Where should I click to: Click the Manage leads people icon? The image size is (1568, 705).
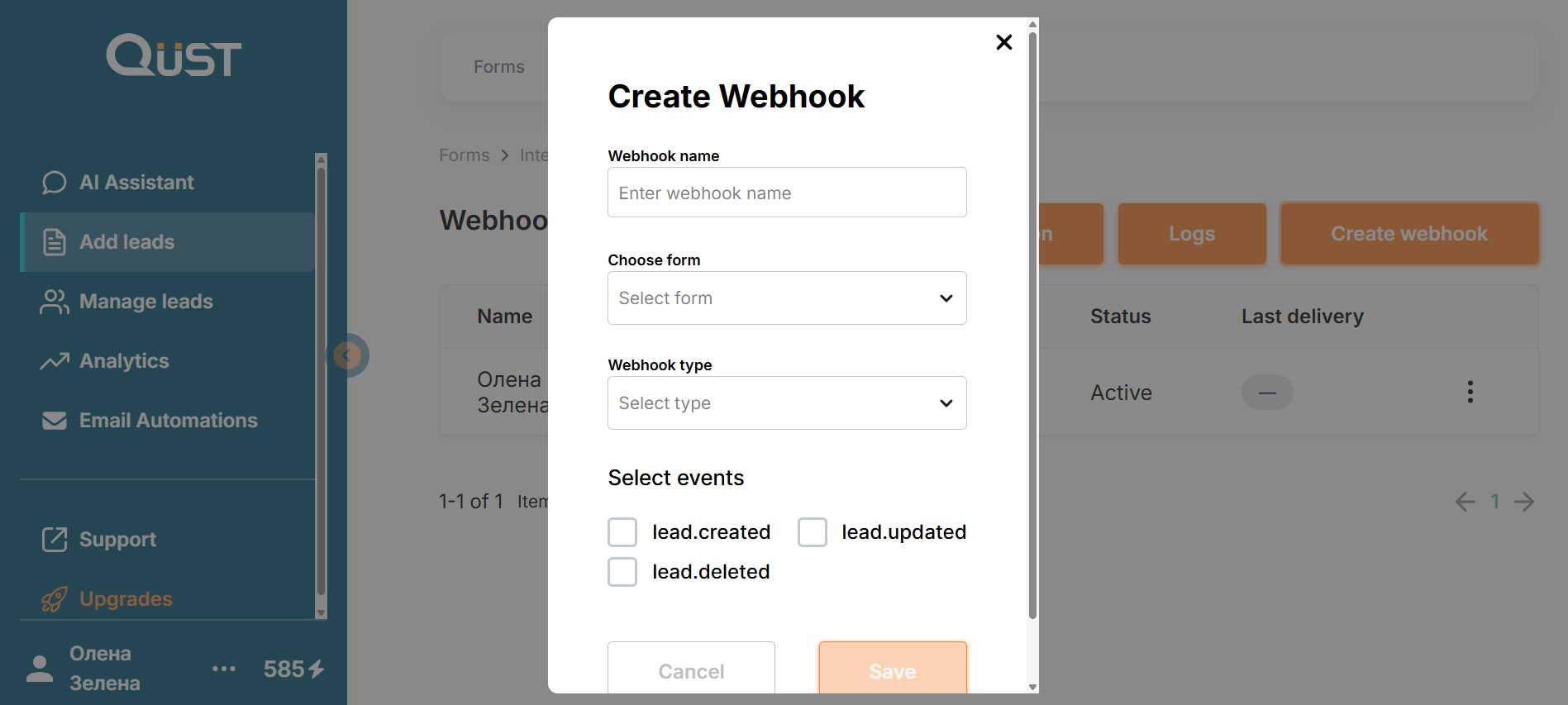click(x=55, y=302)
